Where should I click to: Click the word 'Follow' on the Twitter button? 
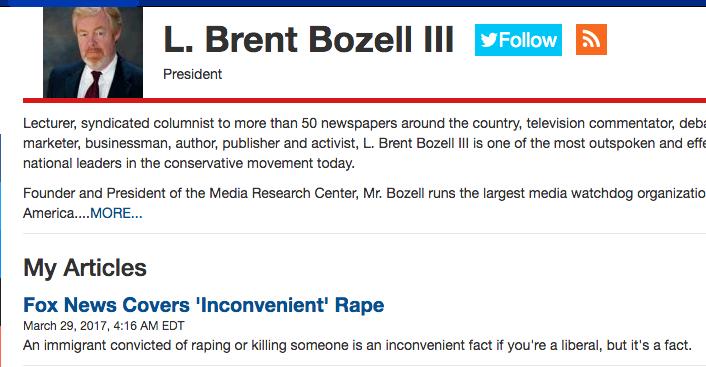(x=528, y=40)
